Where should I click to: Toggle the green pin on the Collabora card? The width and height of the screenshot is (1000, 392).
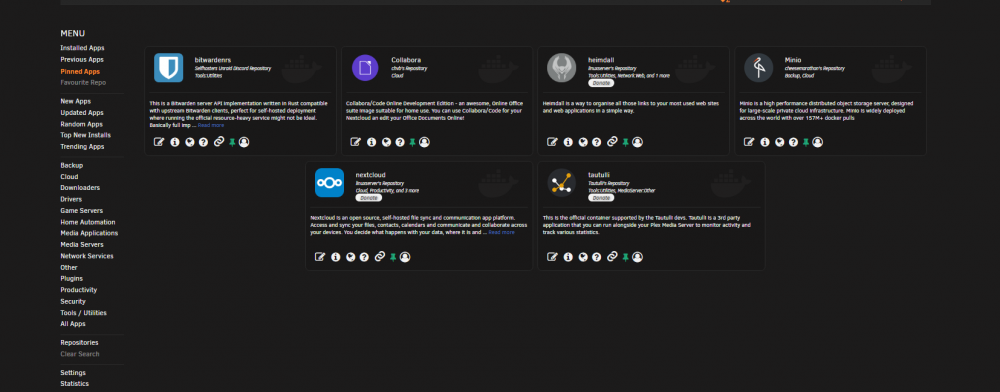click(x=413, y=143)
